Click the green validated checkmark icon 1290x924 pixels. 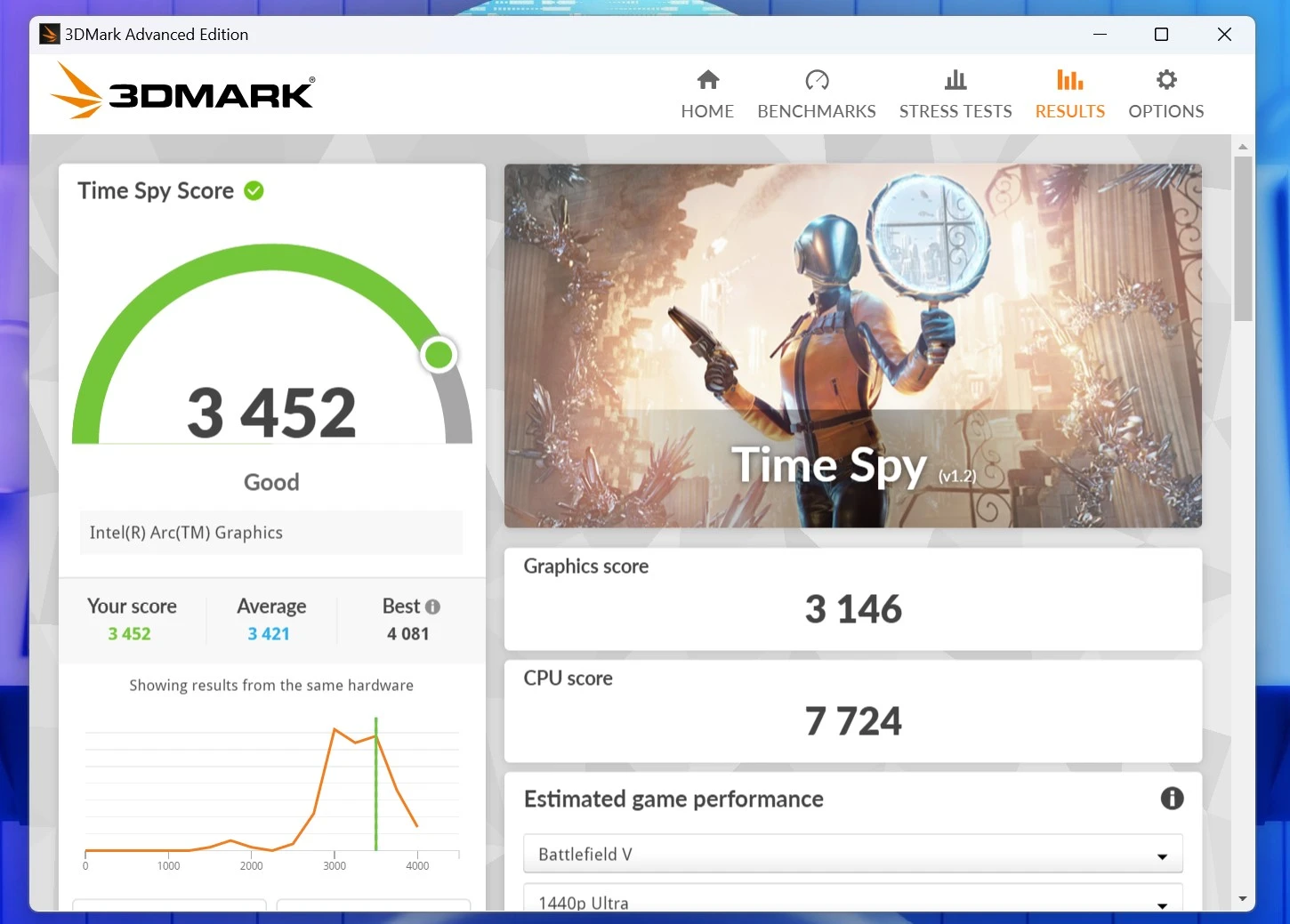(x=254, y=191)
